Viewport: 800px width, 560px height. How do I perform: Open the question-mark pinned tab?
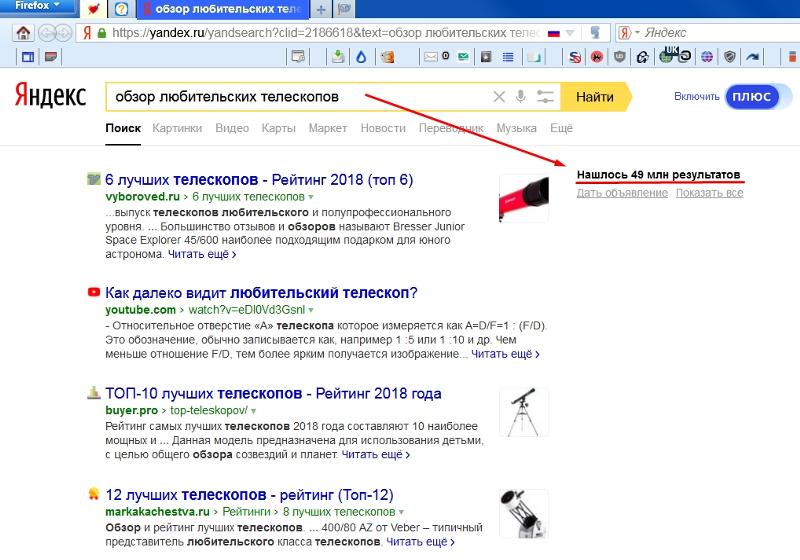[x=121, y=9]
